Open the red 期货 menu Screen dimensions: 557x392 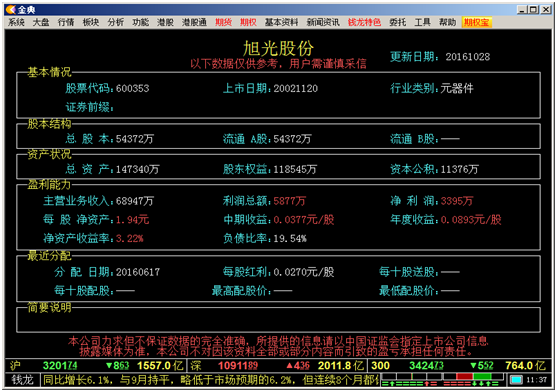pyautogui.click(x=223, y=22)
